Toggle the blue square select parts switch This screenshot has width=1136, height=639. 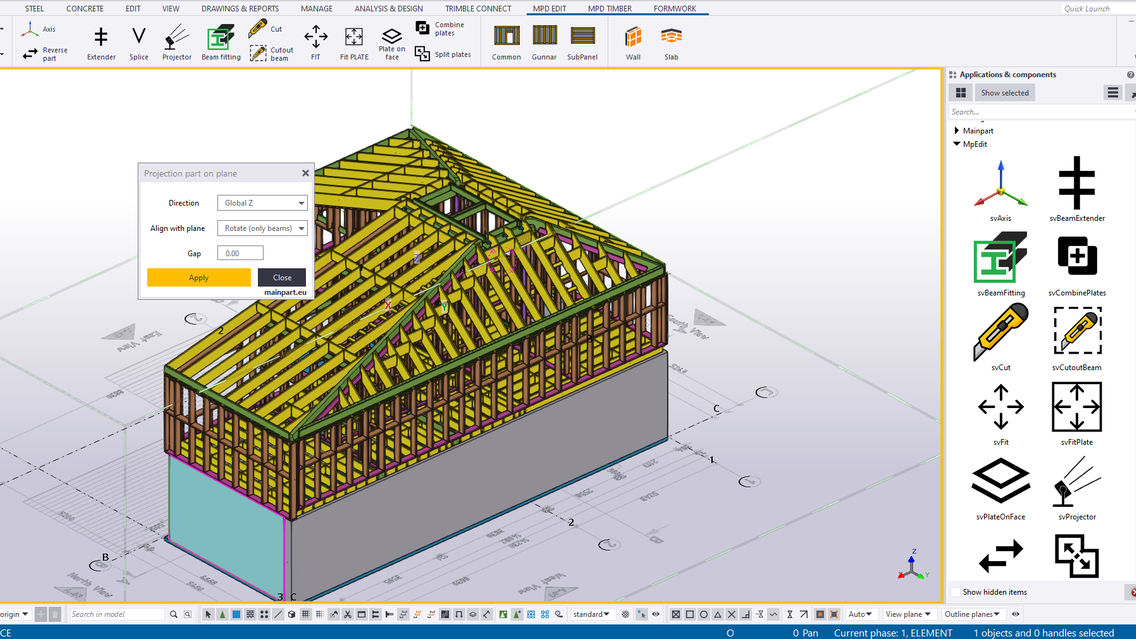[236, 614]
